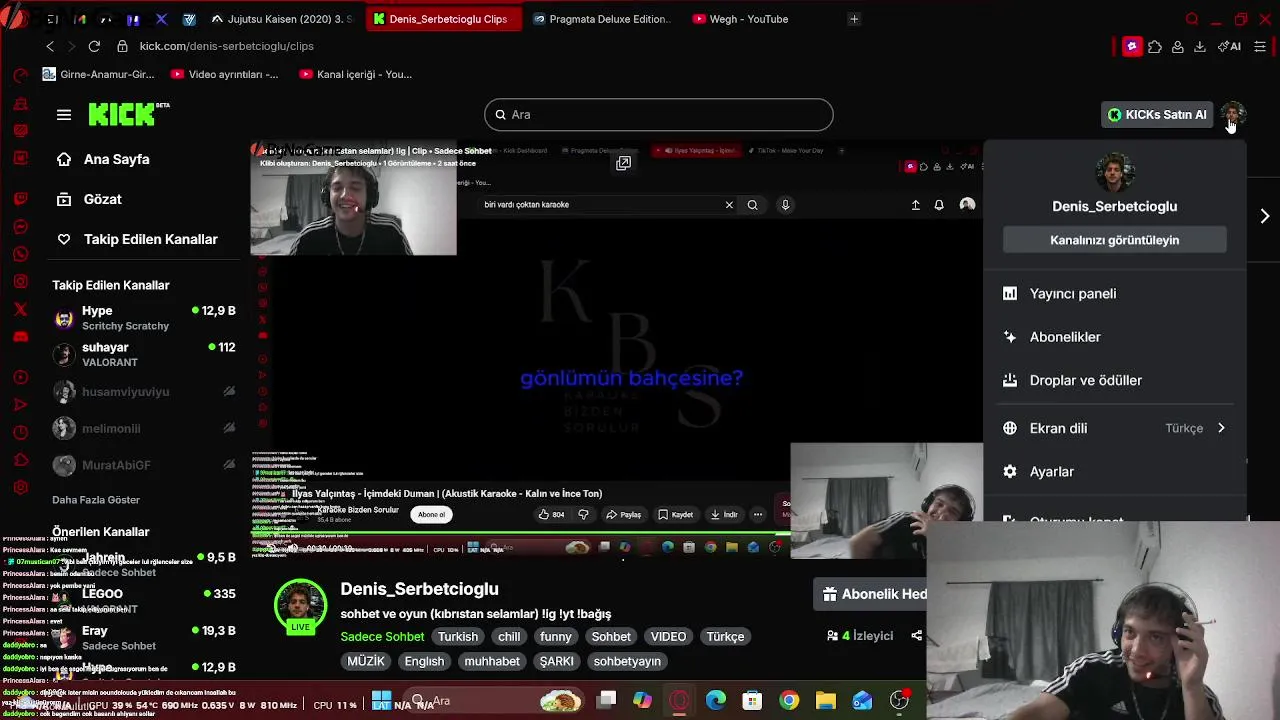Click the share icon beside İzleyici
This screenshot has width=1280, height=720.
click(916, 636)
